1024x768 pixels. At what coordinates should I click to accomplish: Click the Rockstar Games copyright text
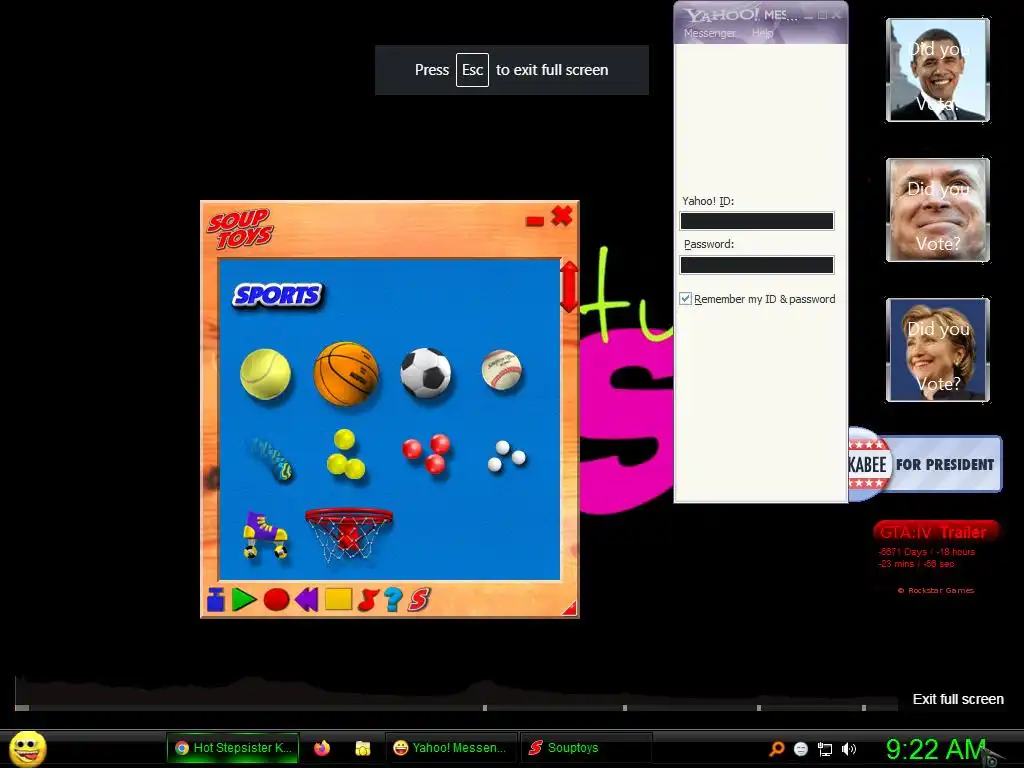936,590
